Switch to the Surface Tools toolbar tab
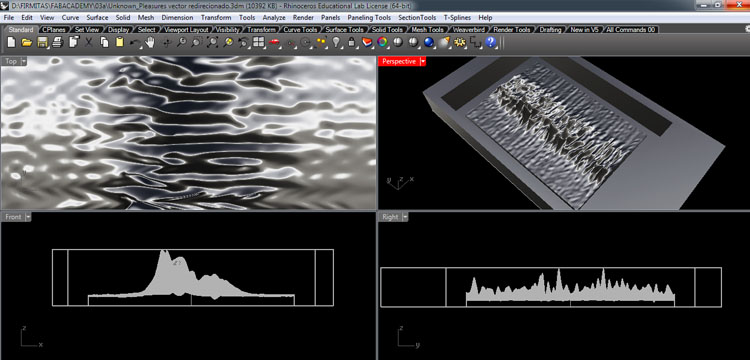Viewport: 750px width, 360px height. [344, 30]
